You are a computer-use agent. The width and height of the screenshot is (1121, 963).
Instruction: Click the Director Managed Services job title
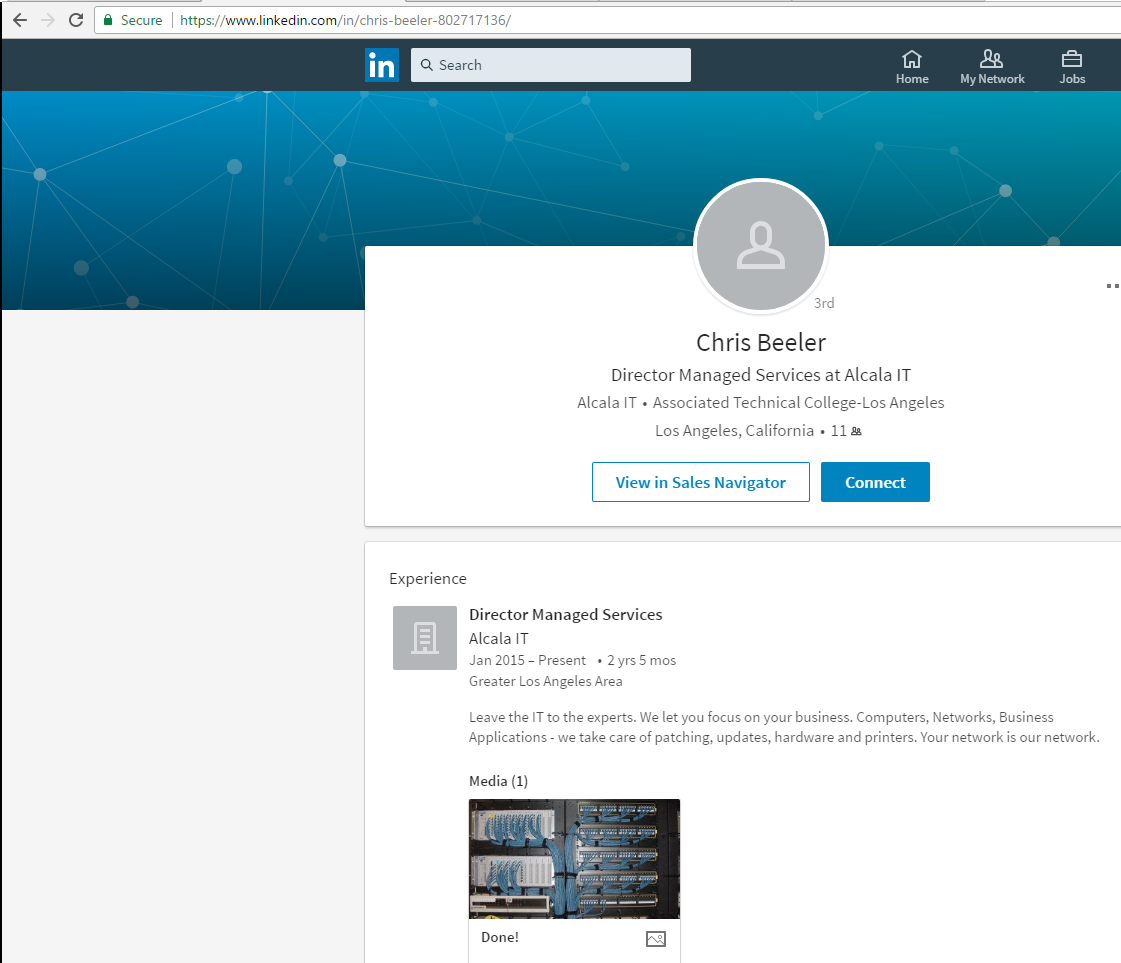click(x=566, y=615)
